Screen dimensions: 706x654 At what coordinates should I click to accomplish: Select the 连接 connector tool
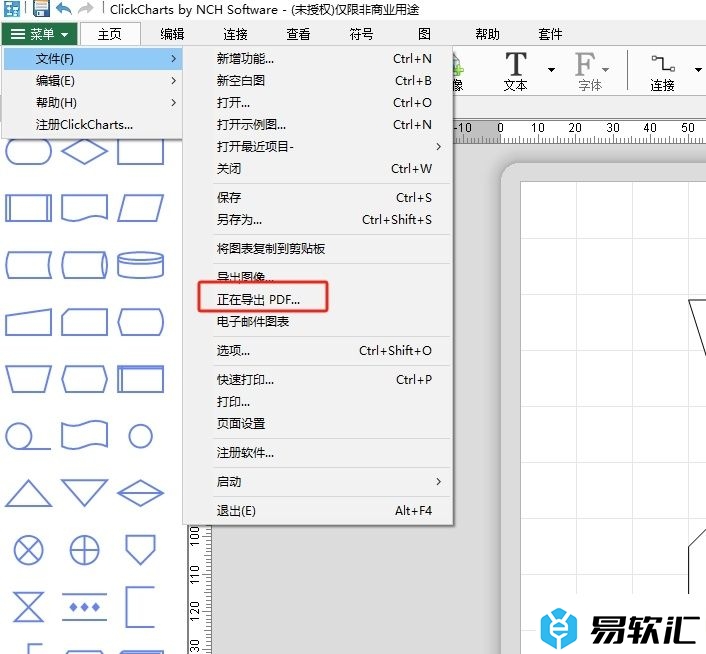(662, 72)
